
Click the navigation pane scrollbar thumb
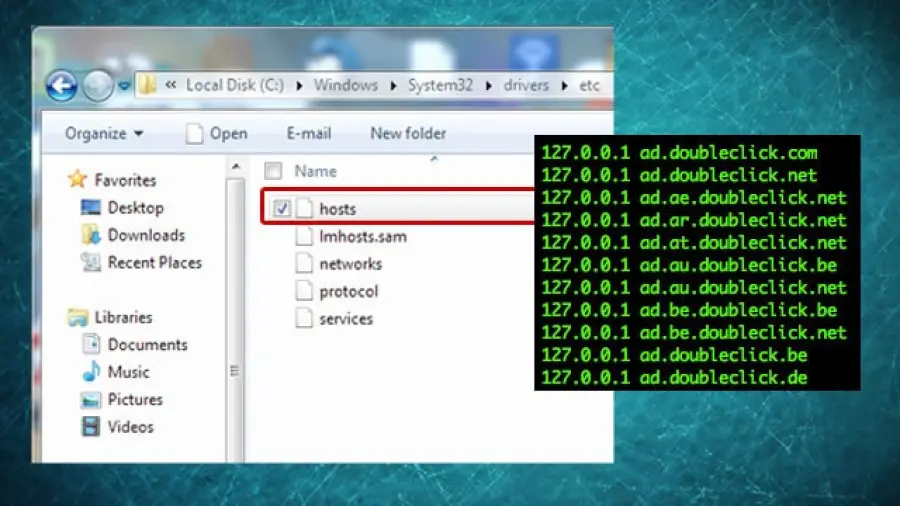(x=235, y=321)
